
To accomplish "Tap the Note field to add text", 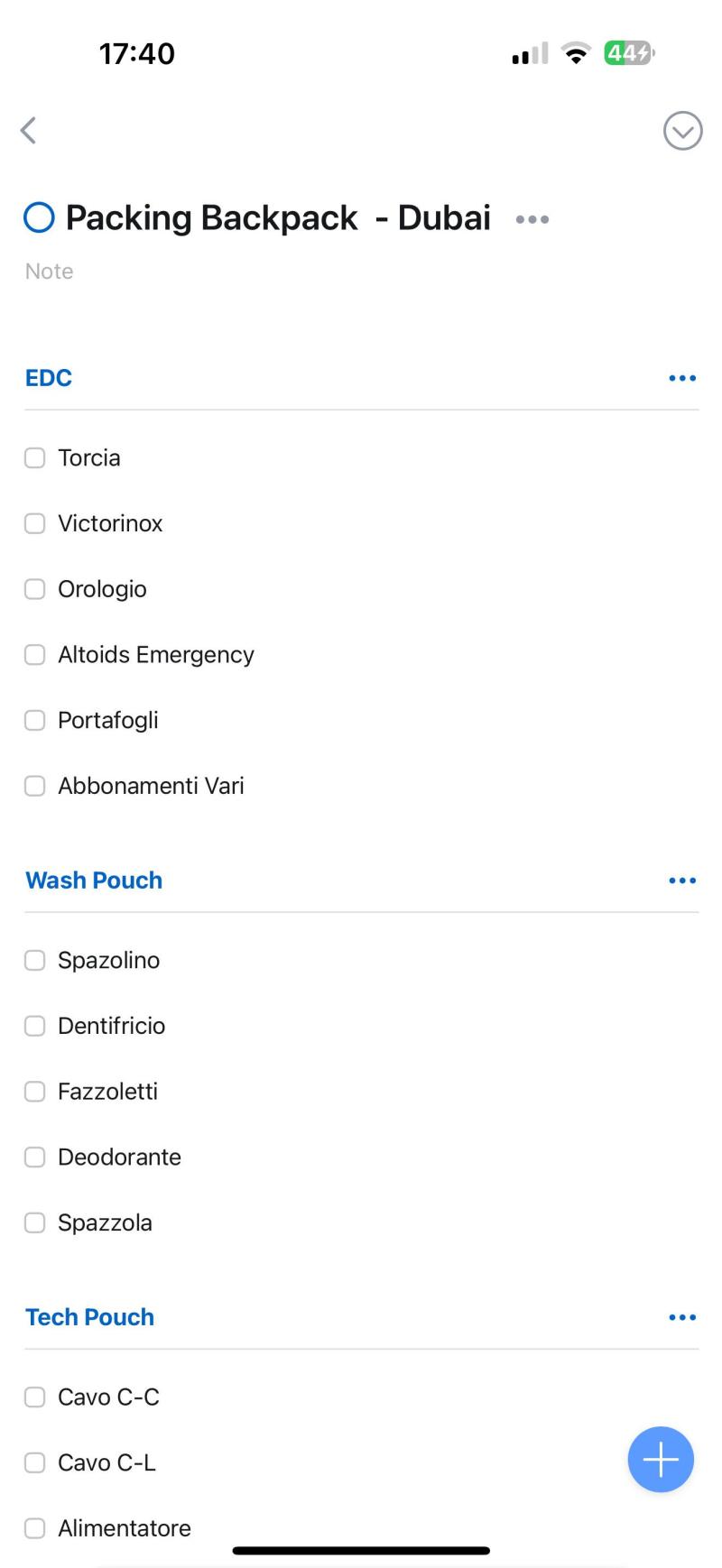I will point(50,272).
